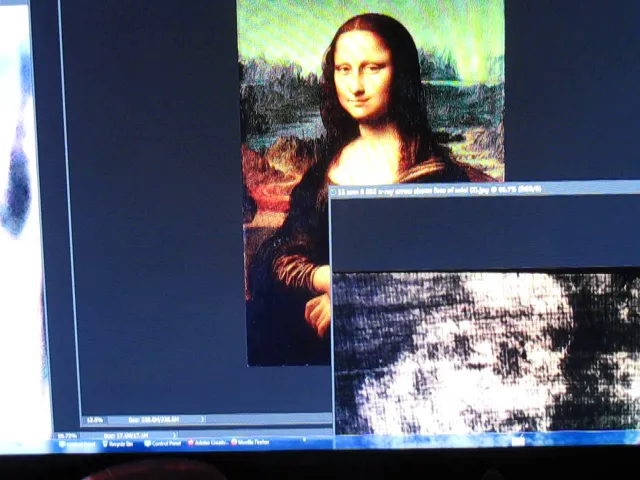Image resolution: width=640 pixels, height=480 pixels.
Task: Open arrow menu in lower document status bar
Action: coord(175,435)
